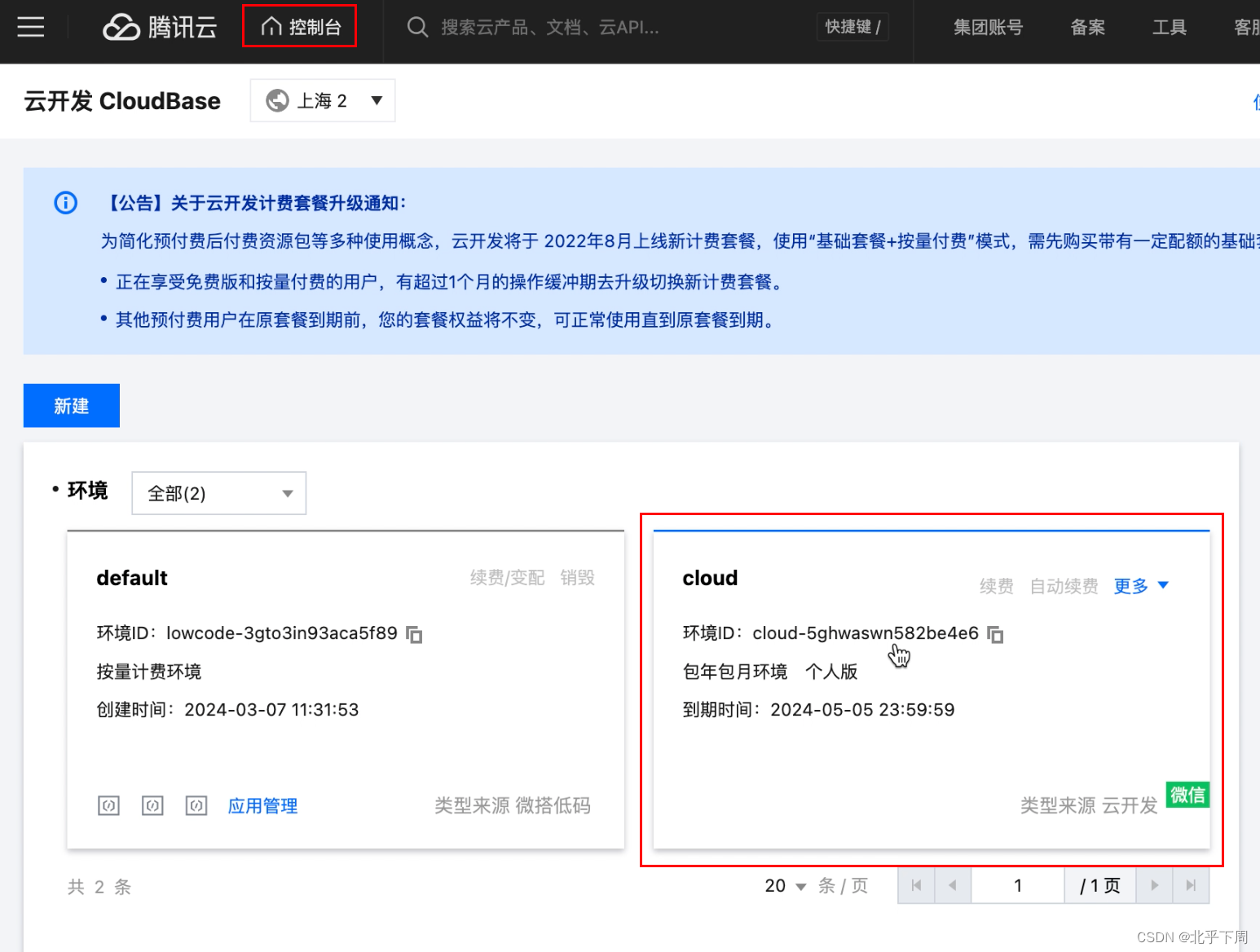Open the 备案 menu
Viewport: 1260px width, 952px height.
[x=1087, y=27]
